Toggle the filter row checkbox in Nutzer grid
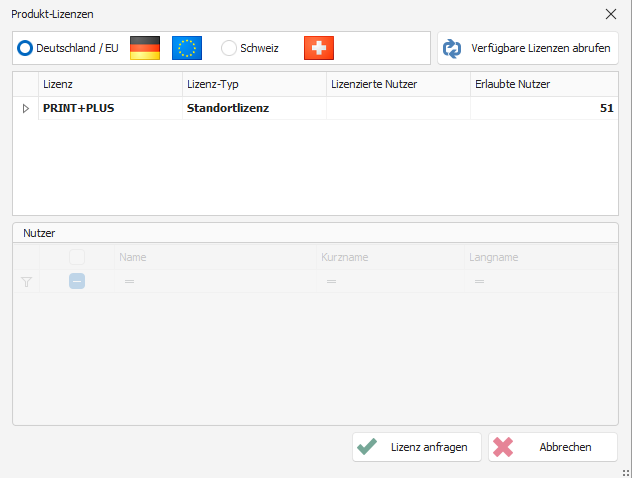Screen dimensions: 632x478 [x=77, y=281]
